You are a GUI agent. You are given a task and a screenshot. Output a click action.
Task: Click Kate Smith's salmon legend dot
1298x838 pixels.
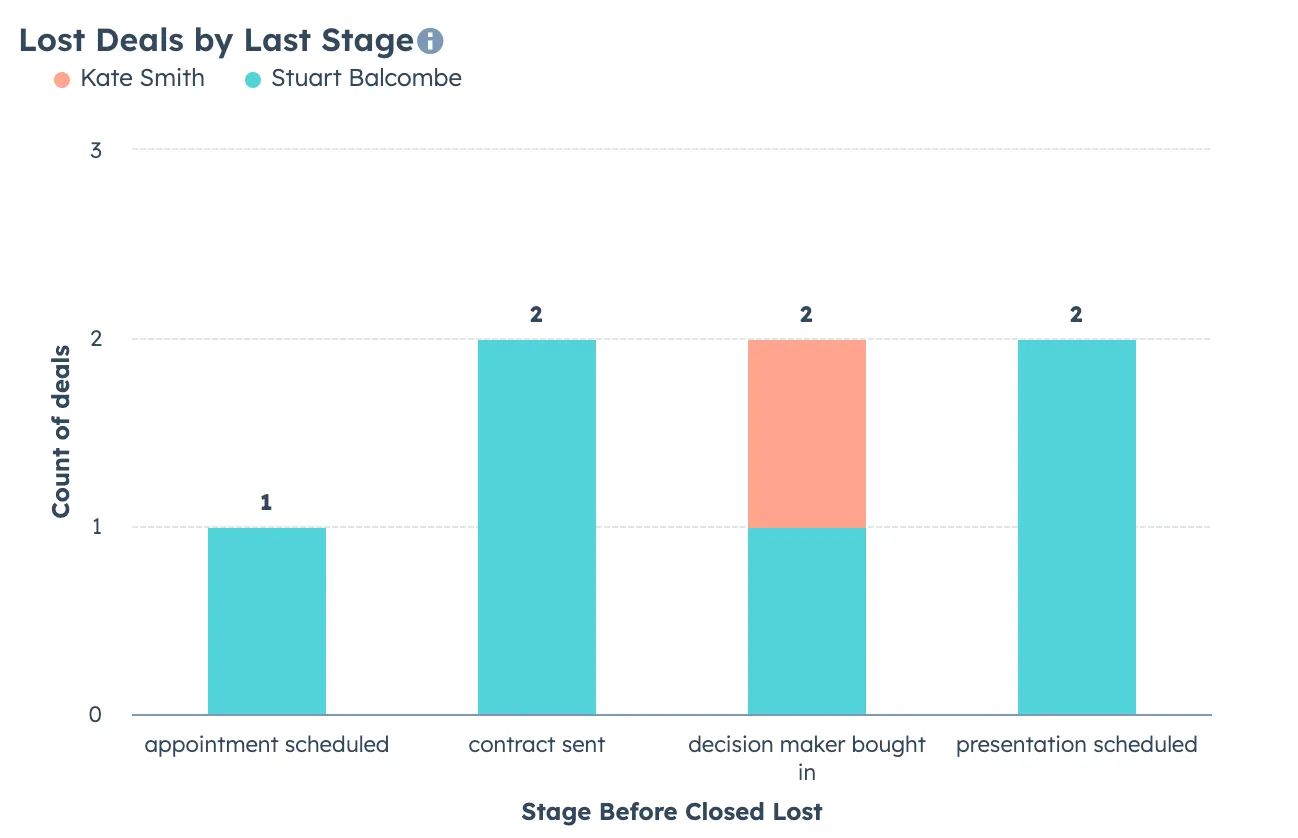coord(62,80)
